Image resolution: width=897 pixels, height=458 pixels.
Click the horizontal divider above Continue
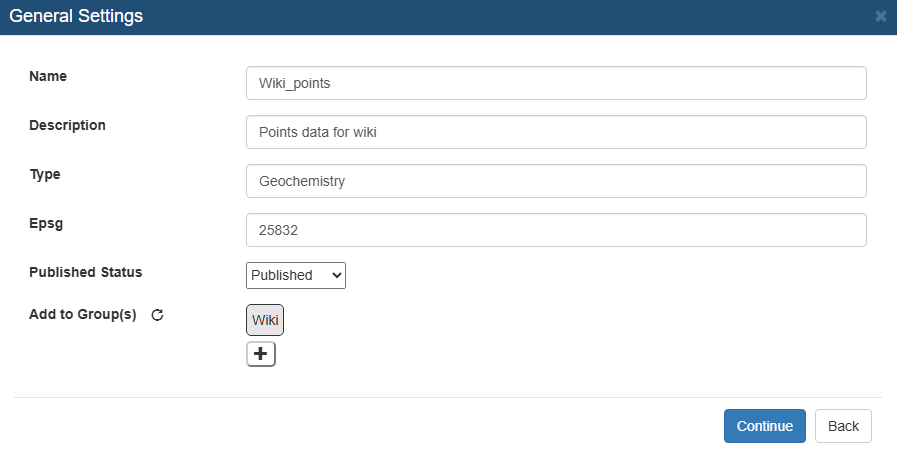click(x=448, y=397)
